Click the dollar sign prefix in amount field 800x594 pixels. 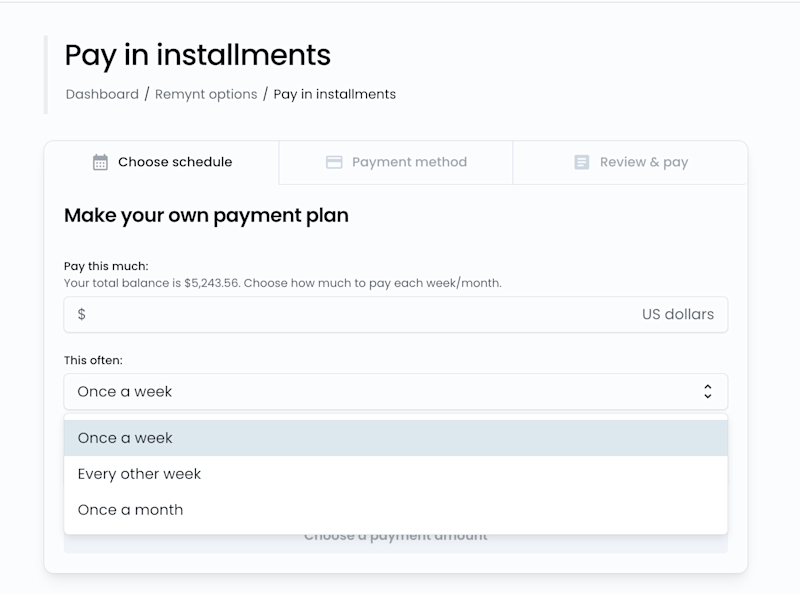pos(82,314)
